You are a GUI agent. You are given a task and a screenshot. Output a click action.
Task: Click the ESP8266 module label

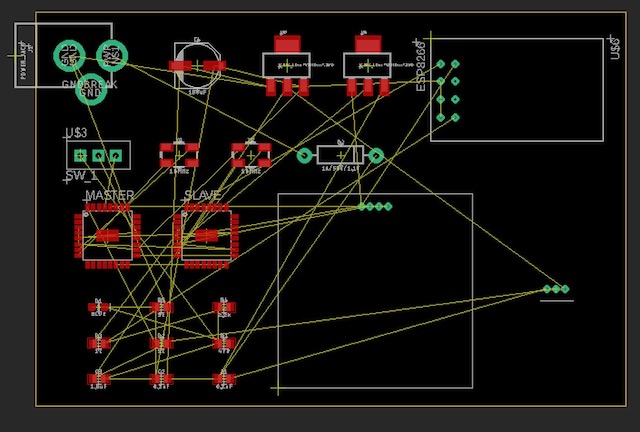coord(421,66)
